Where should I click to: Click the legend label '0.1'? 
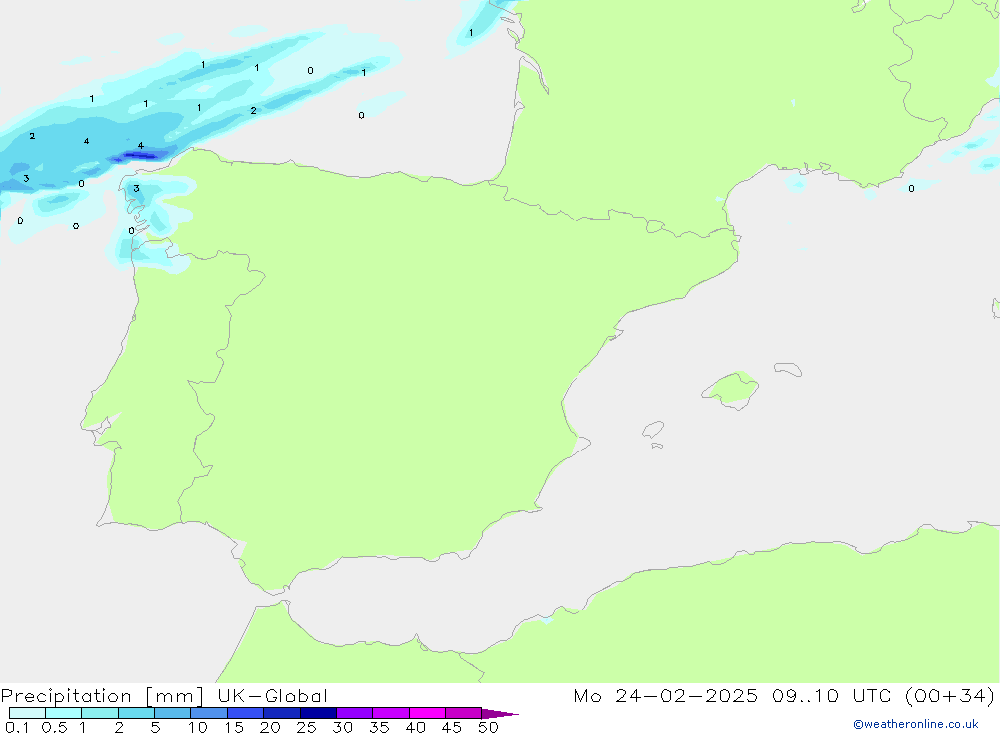coord(17,727)
